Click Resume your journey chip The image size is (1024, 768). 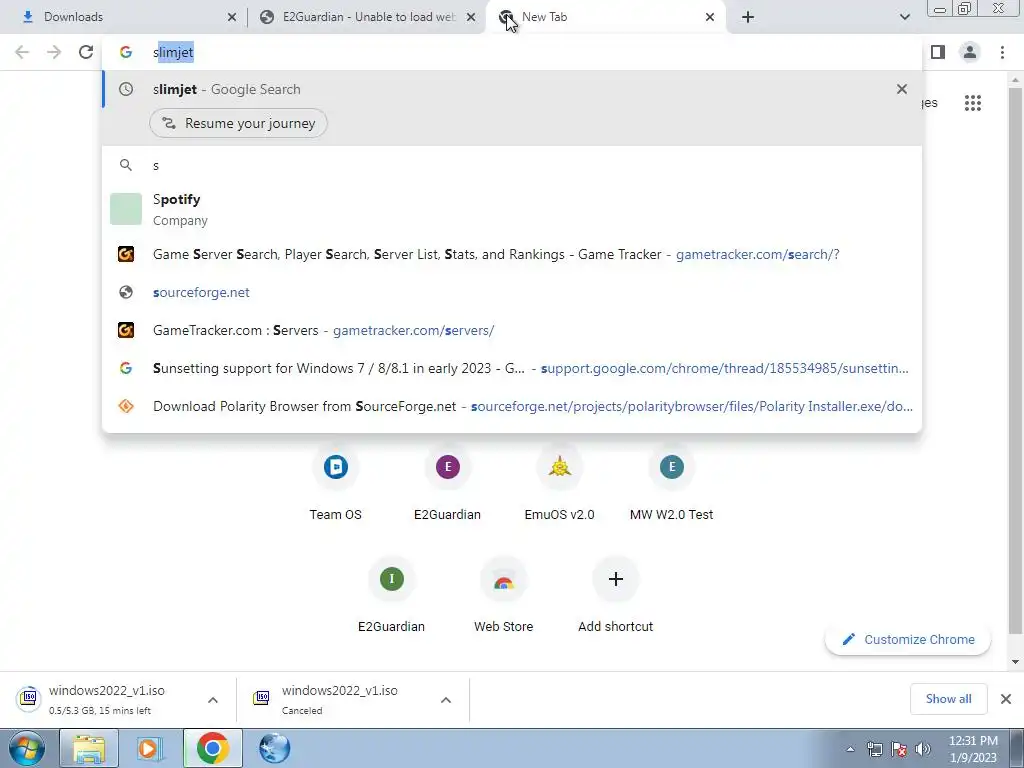(x=238, y=123)
